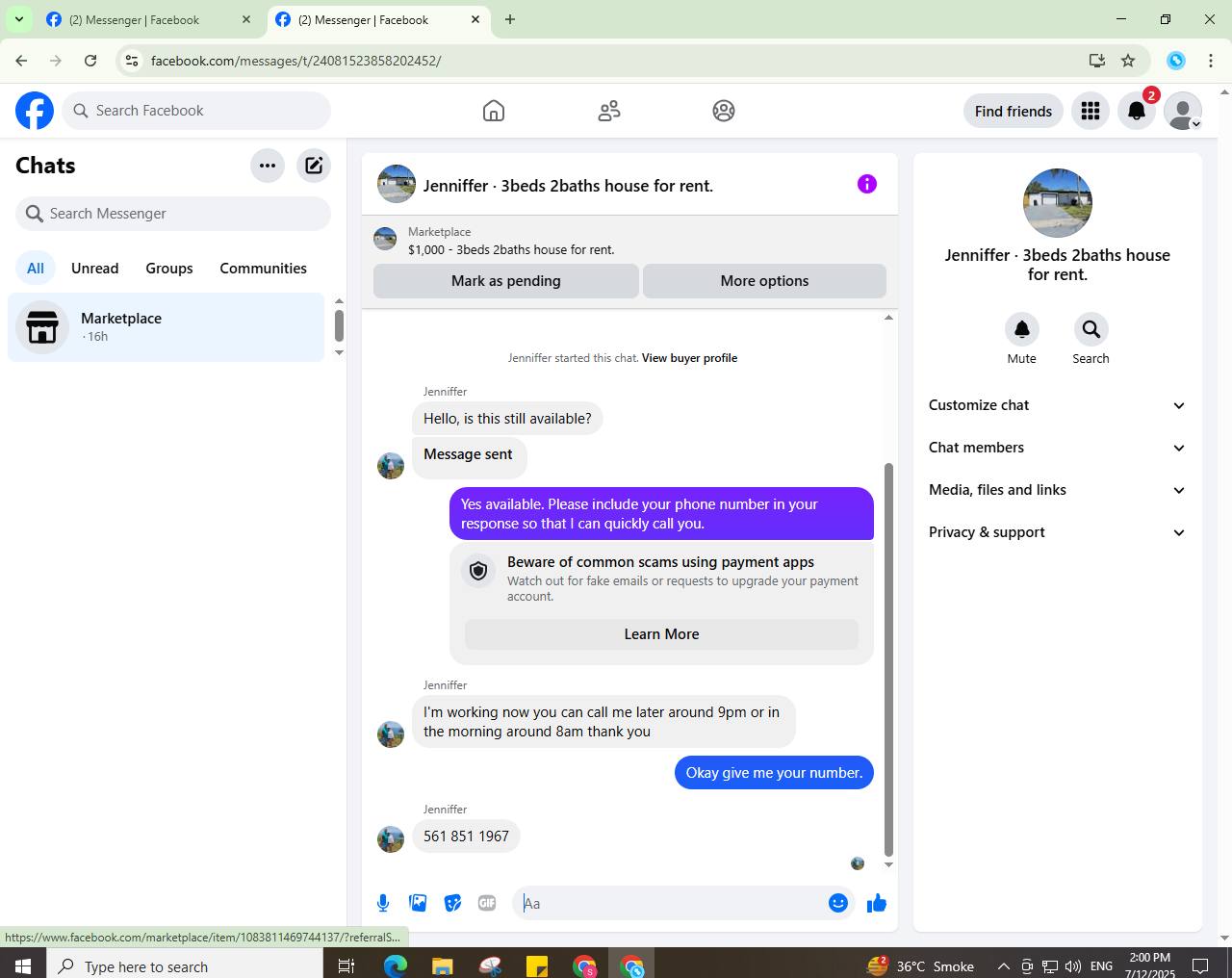Reload the page in browser
The image size is (1232, 978).
pos(90,61)
